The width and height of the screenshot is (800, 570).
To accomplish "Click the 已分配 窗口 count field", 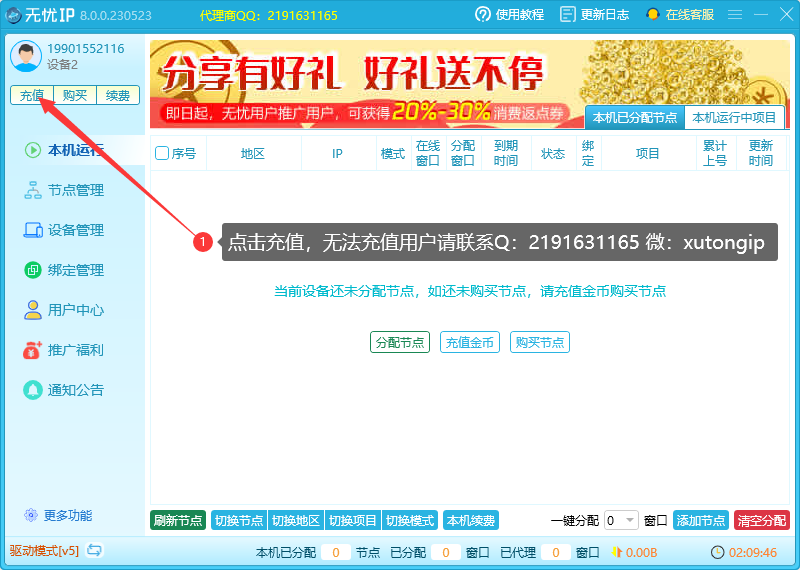I will 446,552.
